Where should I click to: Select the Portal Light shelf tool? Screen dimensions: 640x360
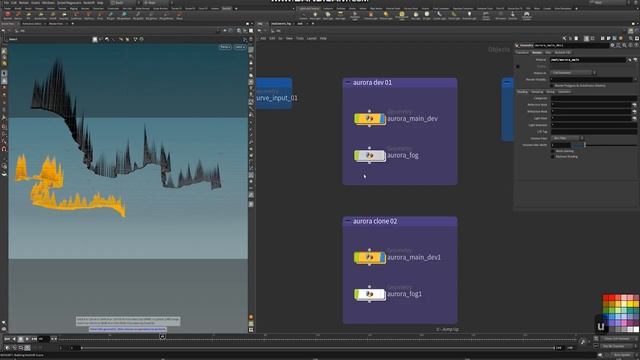tap(454, 15)
